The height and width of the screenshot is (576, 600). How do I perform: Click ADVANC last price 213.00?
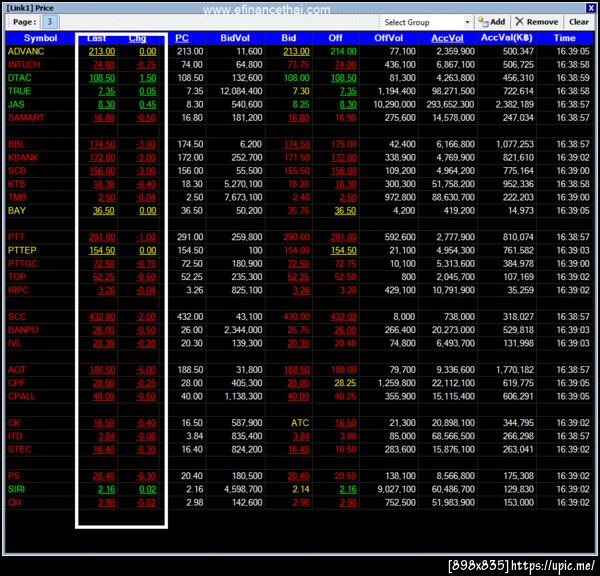click(x=102, y=51)
